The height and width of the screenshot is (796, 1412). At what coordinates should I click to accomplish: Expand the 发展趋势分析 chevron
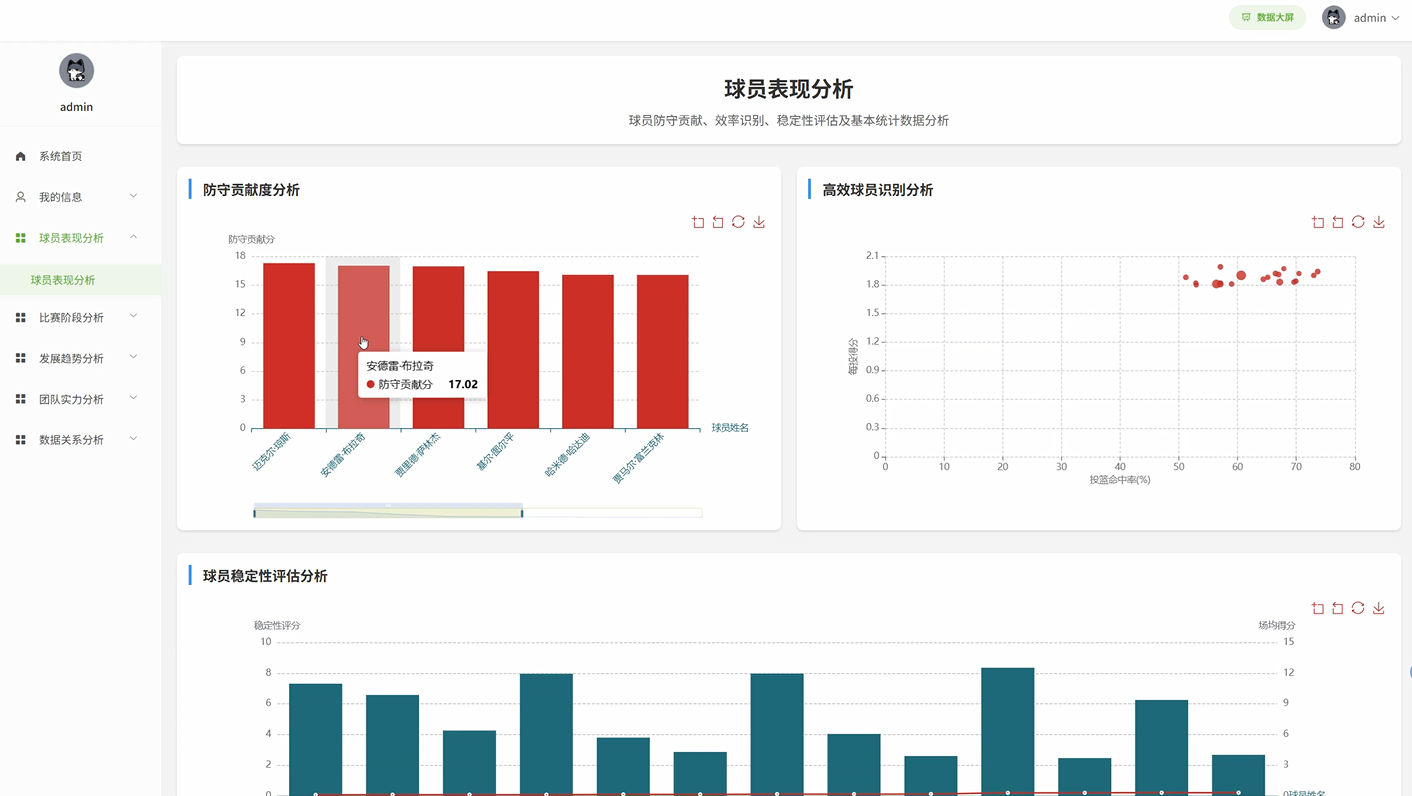pyautogui.click(x=134, y=358)
